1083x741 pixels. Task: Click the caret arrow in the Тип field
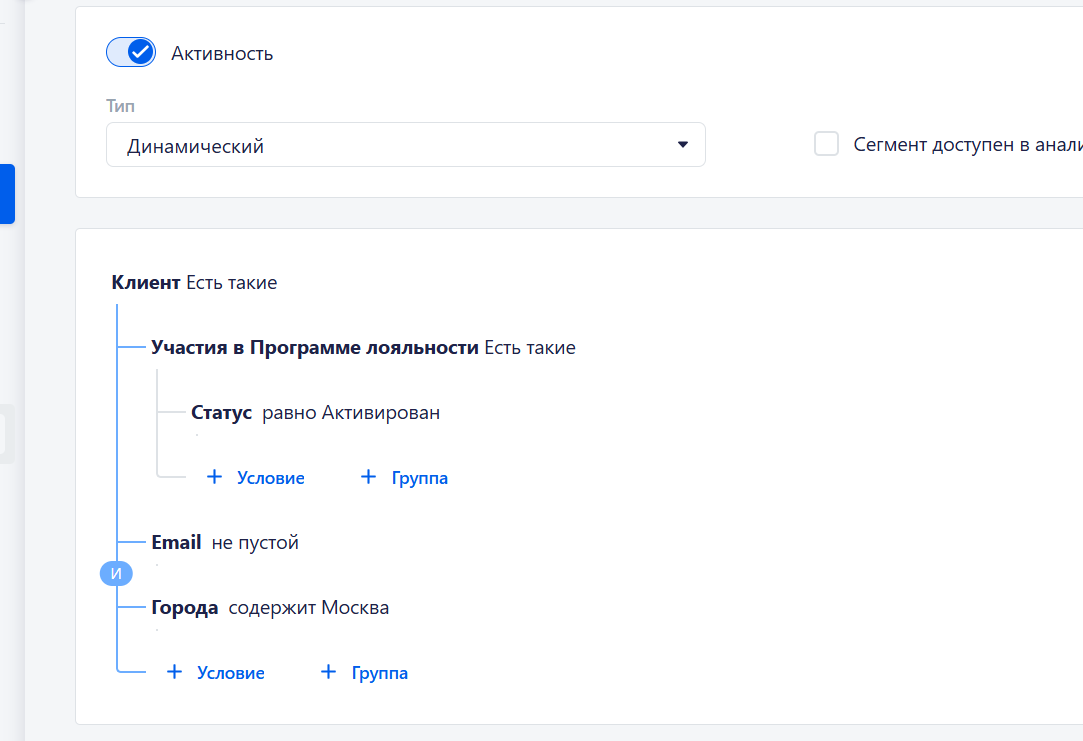[x=683, y=145]
